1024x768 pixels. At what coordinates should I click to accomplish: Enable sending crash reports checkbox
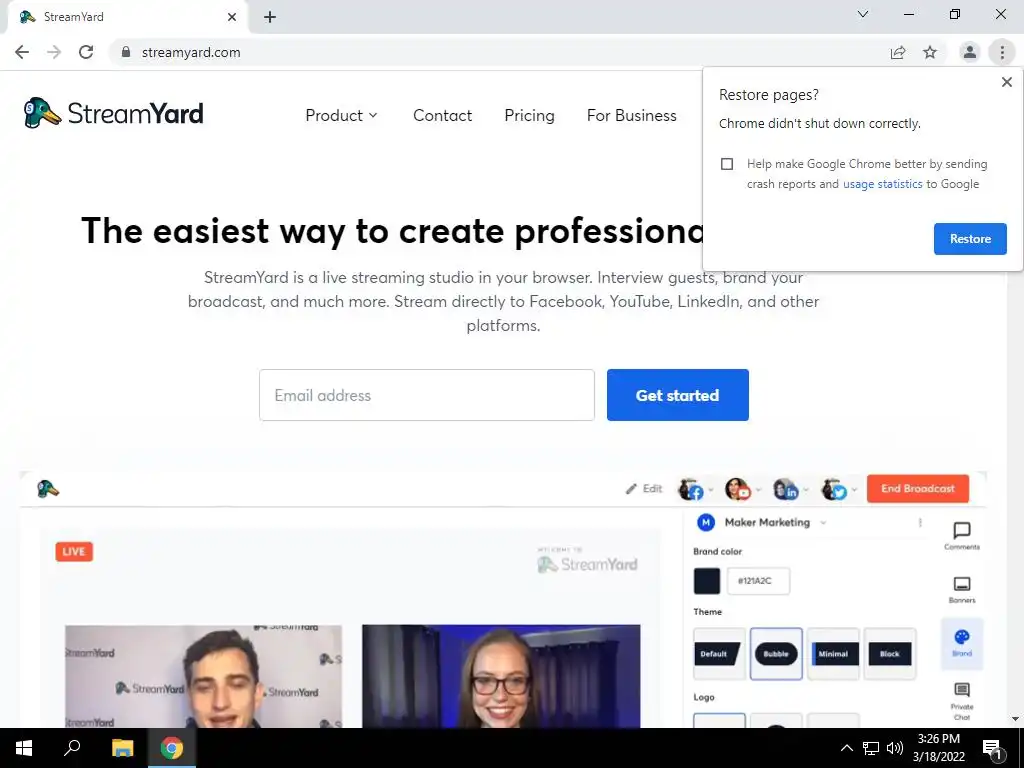727,164
